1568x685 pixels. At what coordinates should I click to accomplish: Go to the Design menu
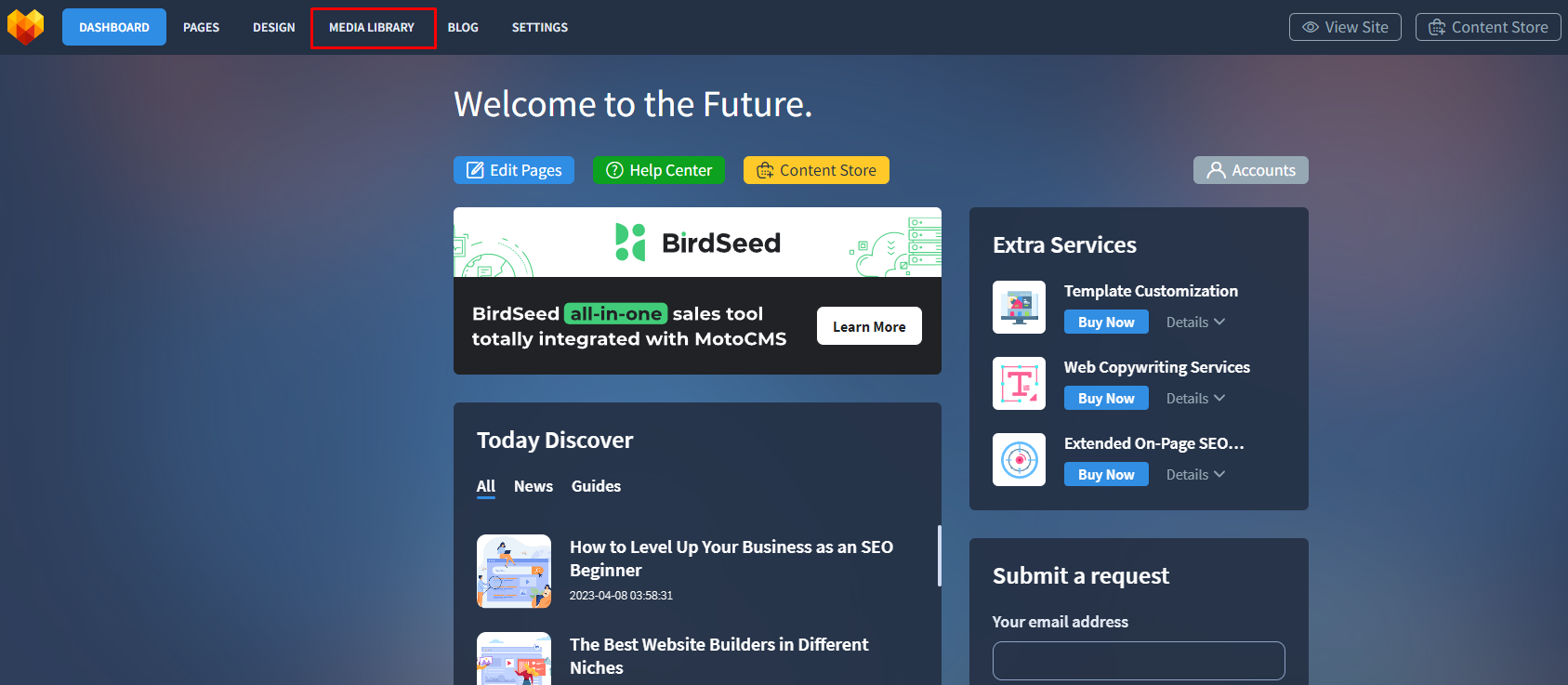click(273, 28)
